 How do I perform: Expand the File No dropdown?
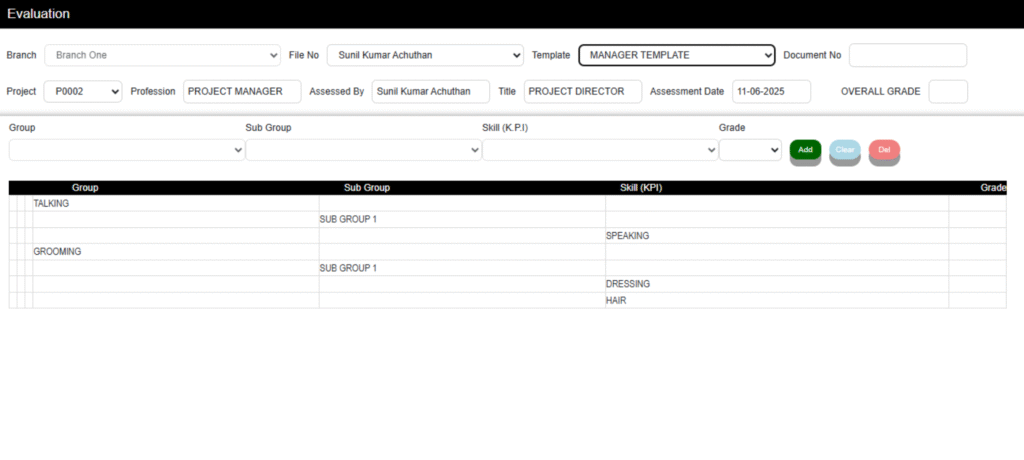[x=425, y=55]
